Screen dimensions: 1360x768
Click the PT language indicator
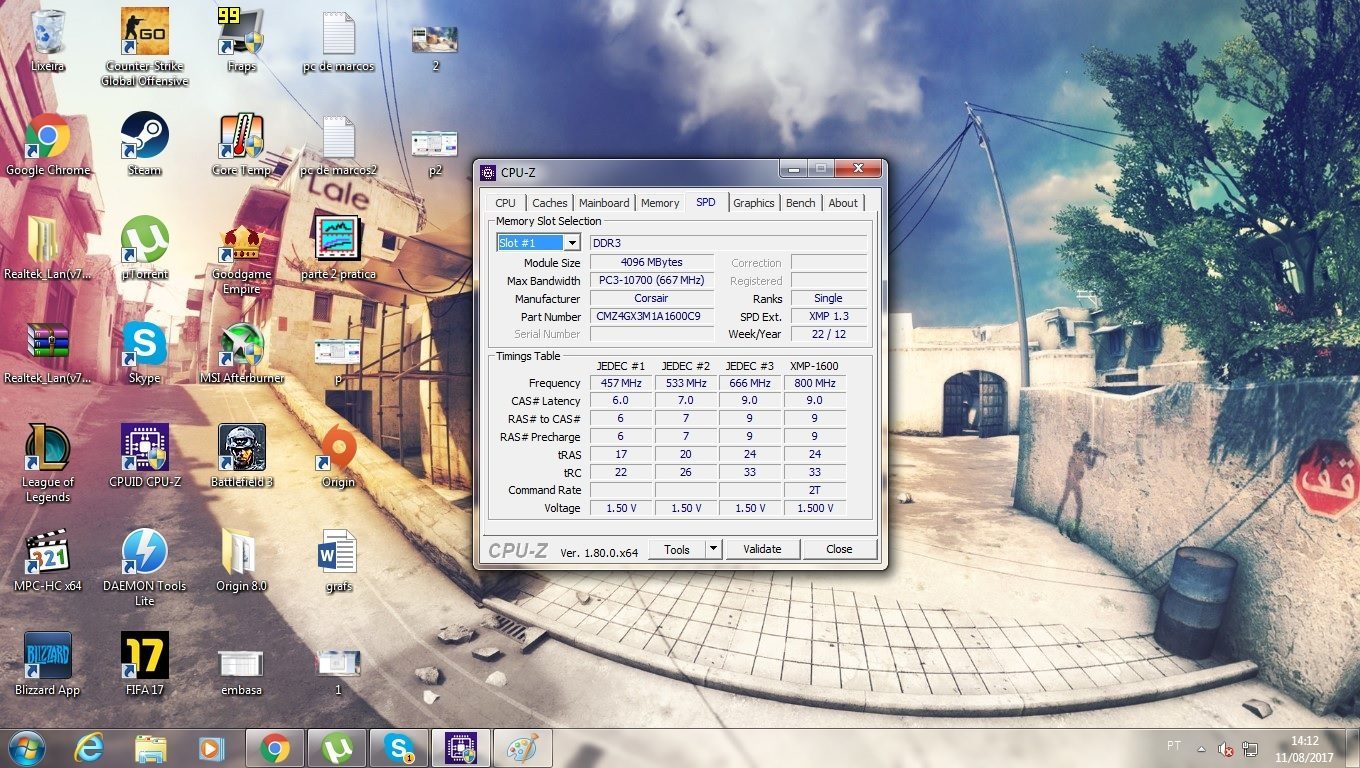1174,746
